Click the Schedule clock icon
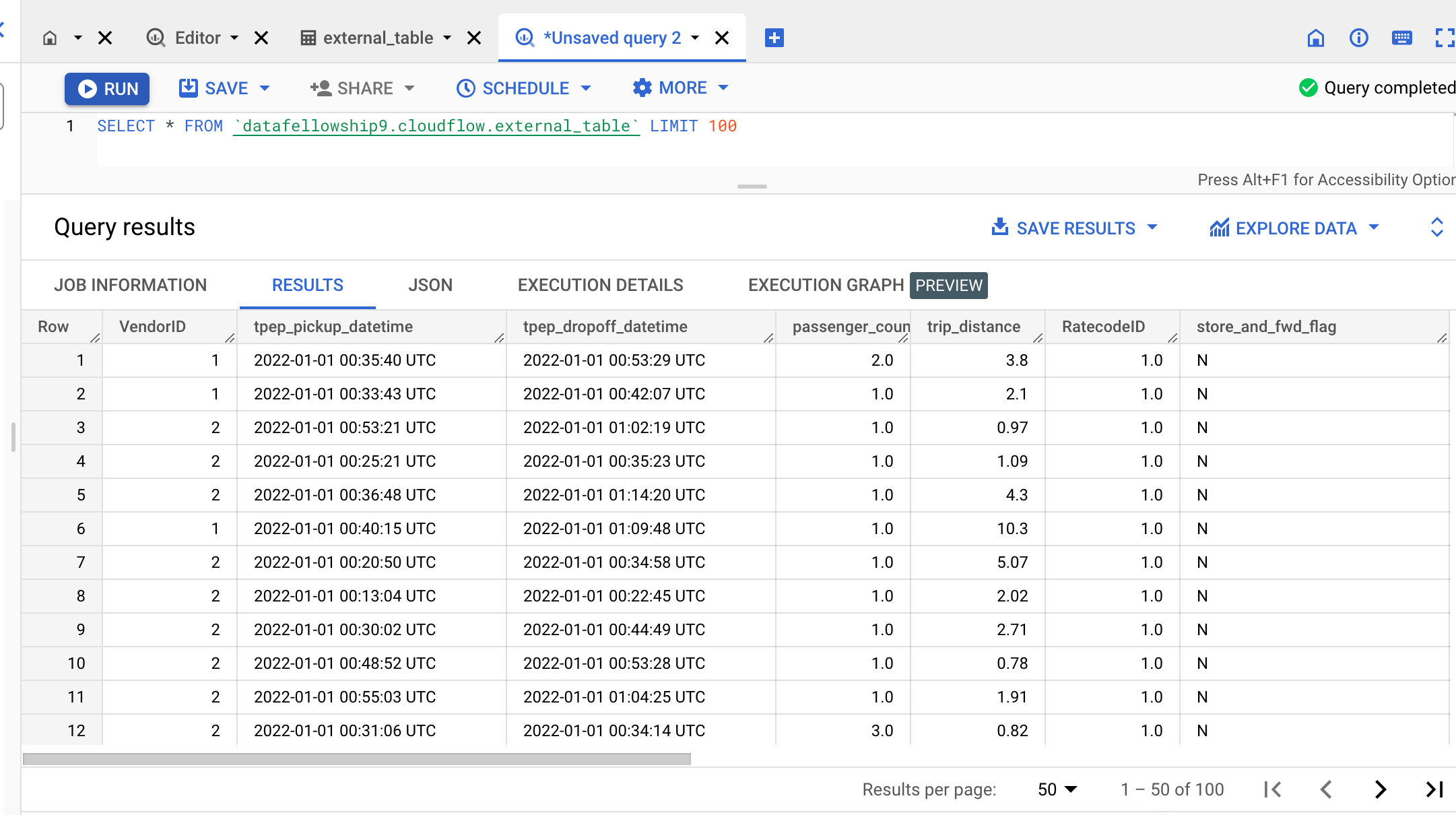 [x=466, y=88]
